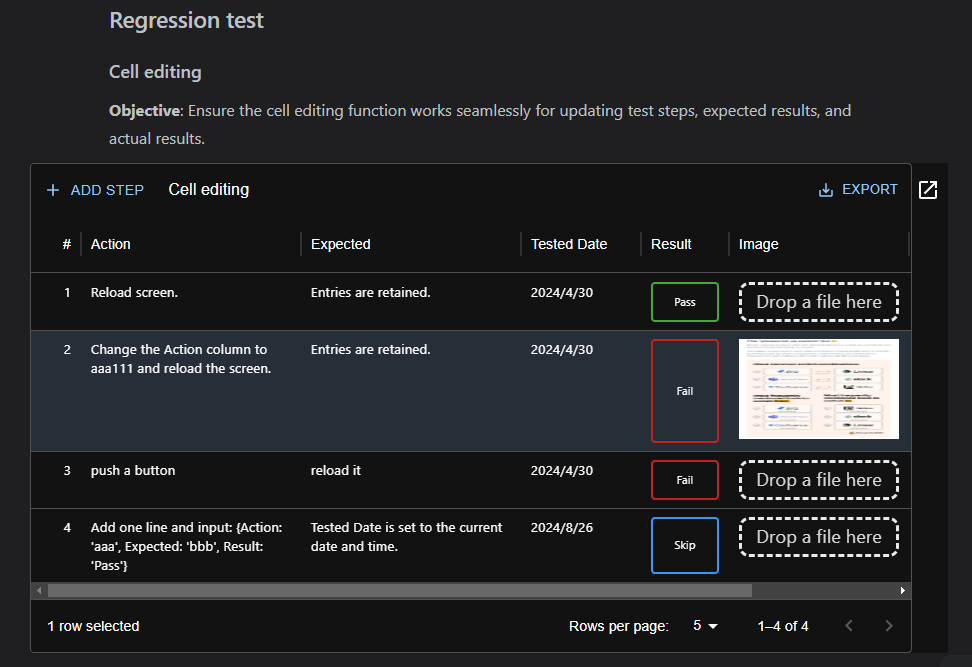
Task: Click the next page chevron
Action: (x=889, y=625)
